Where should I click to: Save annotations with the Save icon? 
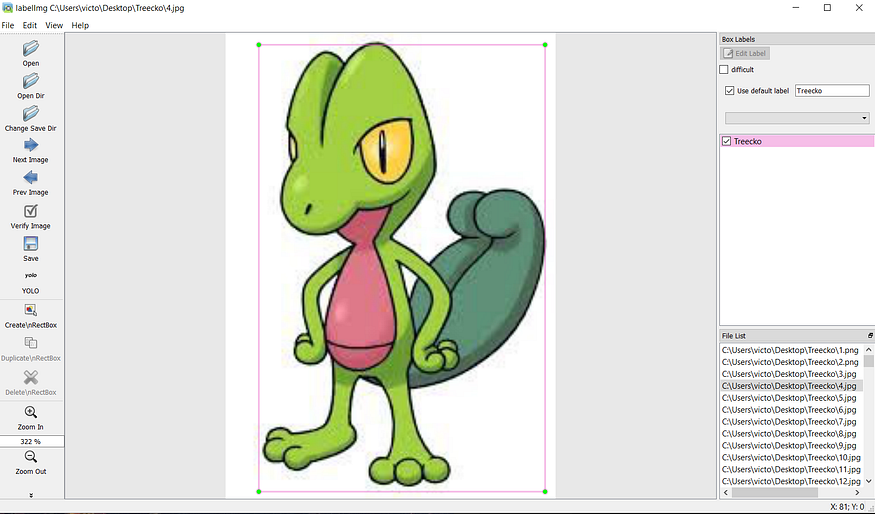pyautogui.click(x=31, y=244)
